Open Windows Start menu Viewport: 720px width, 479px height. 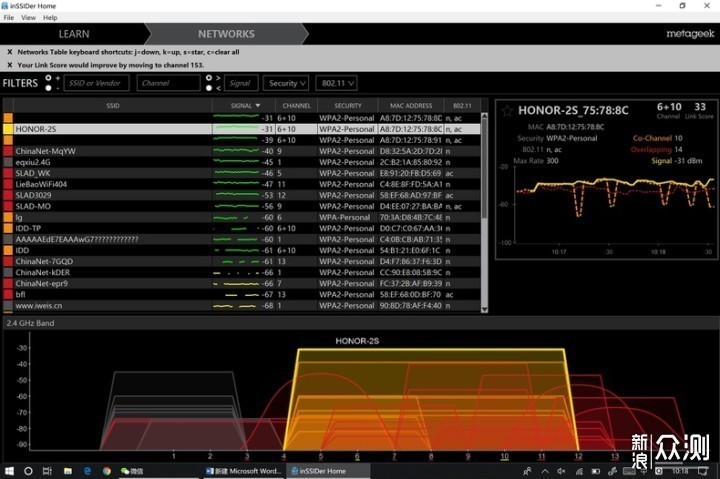pyautogui.click(x=9, y=471)
